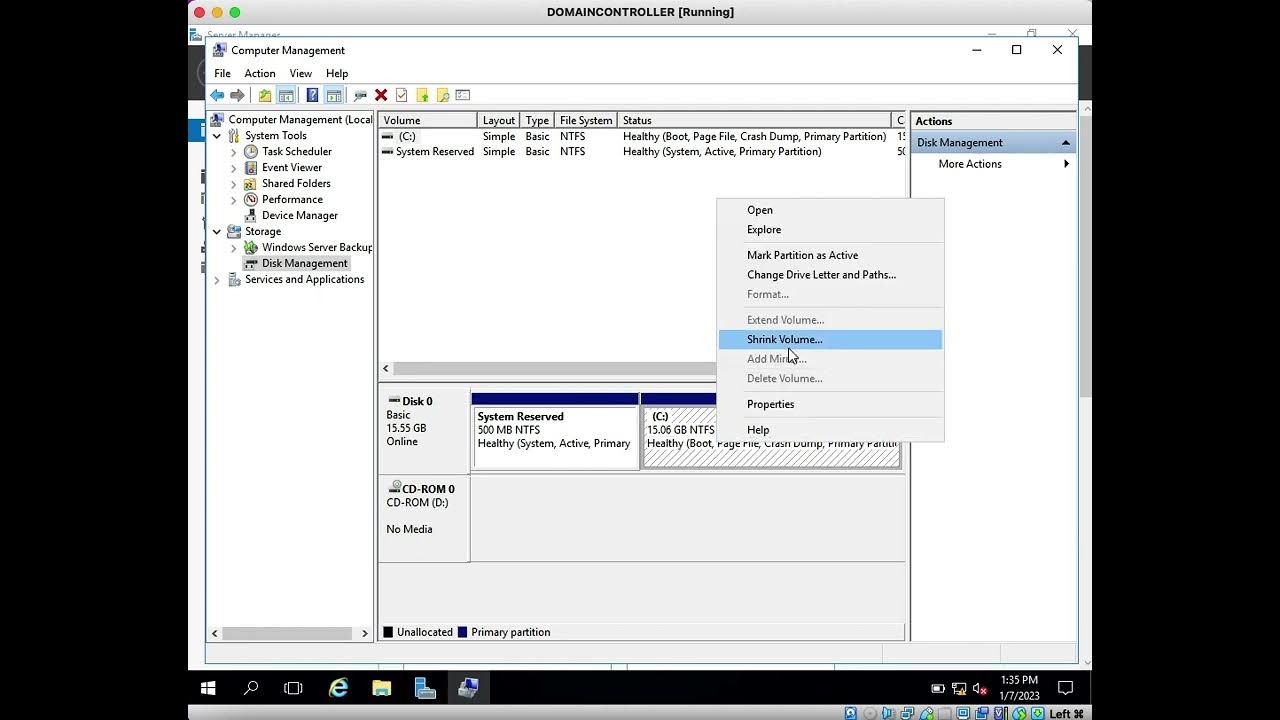
Task: Choose Shrink Volume from the context menu
Action: point(830,340)
